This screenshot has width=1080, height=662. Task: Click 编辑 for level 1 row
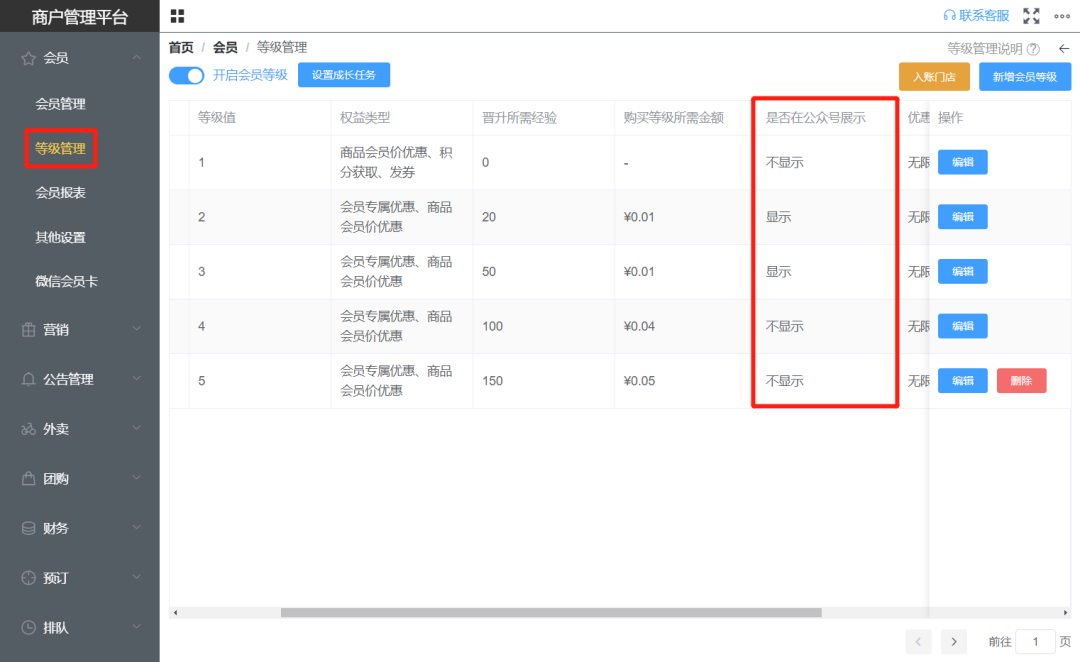[963, 163]
